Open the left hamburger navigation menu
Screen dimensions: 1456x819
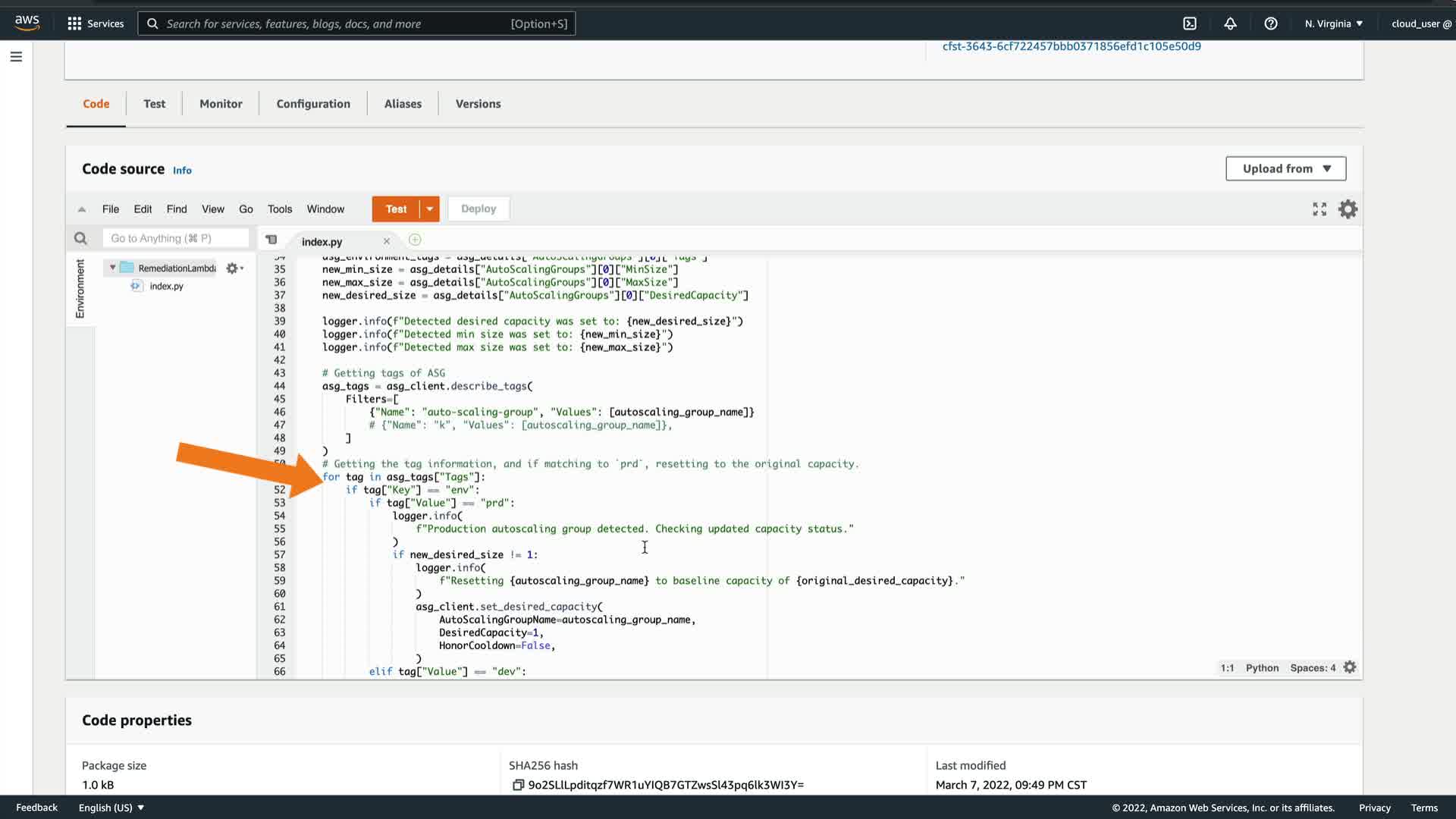coord(16,57)
